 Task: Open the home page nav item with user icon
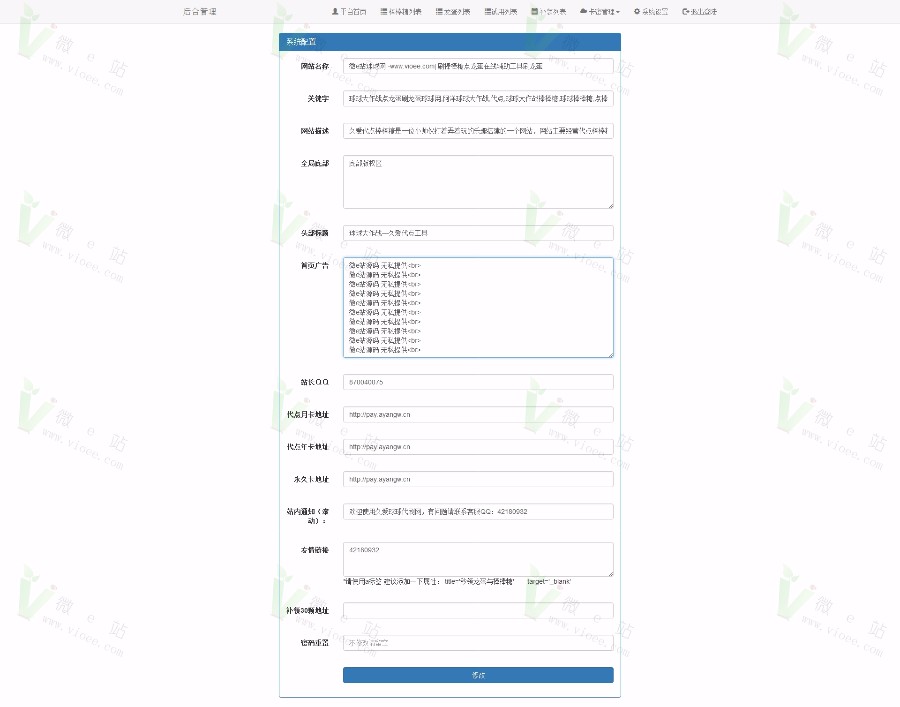(349, 11)
